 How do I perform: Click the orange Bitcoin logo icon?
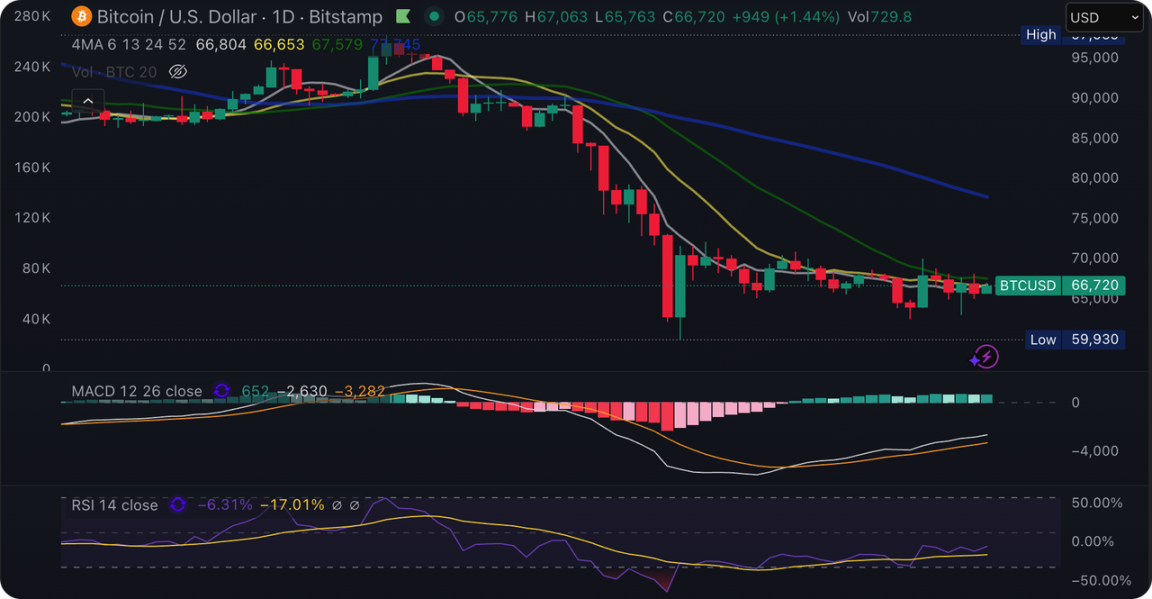pyautogui.click(x=82, y=17)
